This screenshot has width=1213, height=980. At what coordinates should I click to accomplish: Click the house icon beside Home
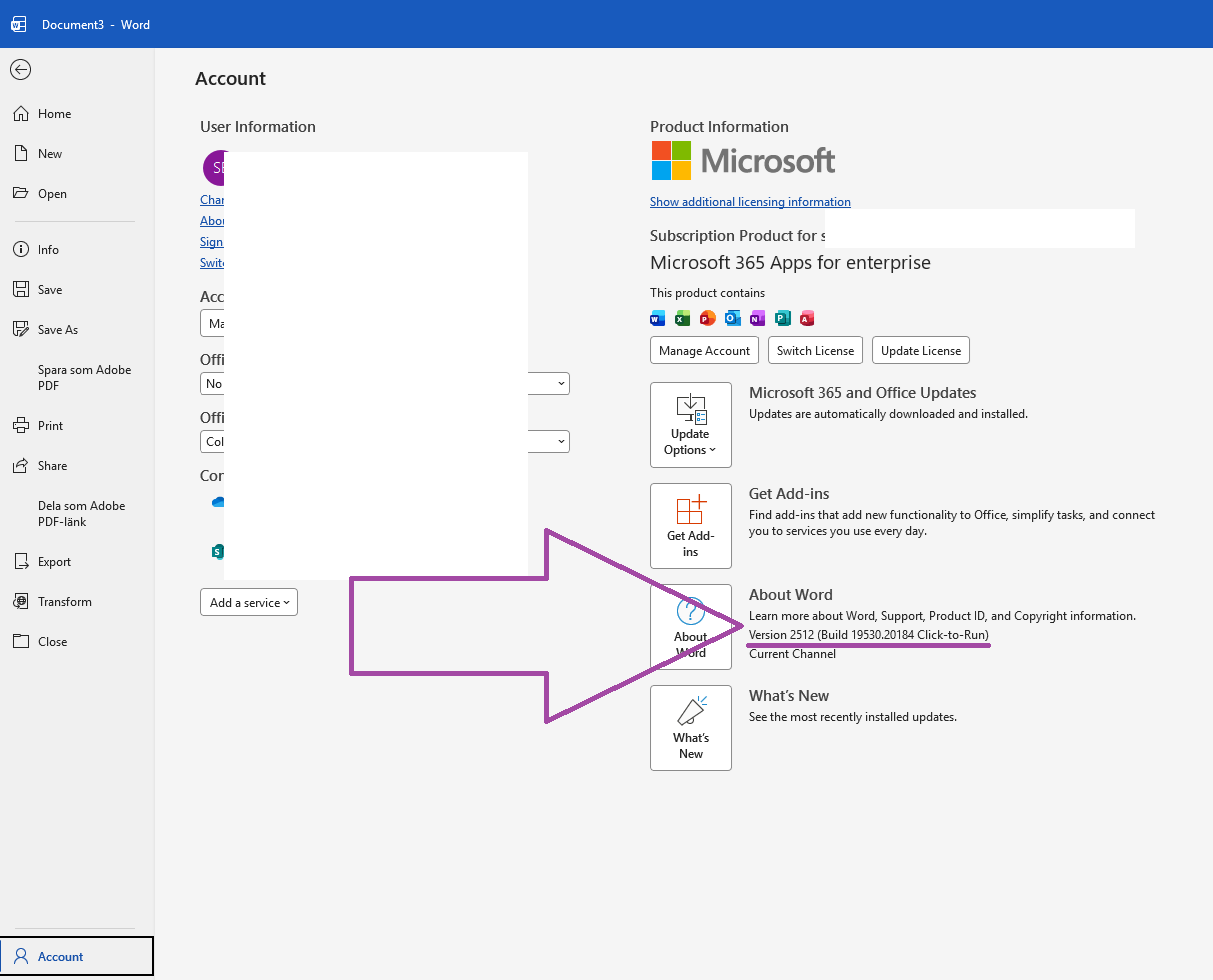[20, 114]
